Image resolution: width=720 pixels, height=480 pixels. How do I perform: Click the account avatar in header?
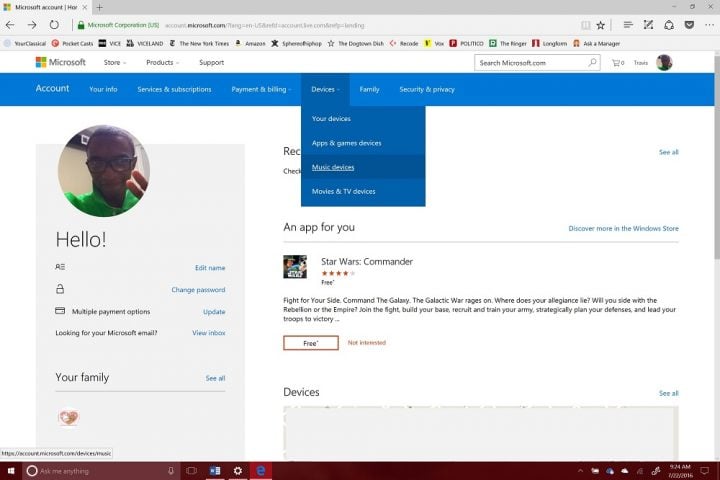click(664, 62)
